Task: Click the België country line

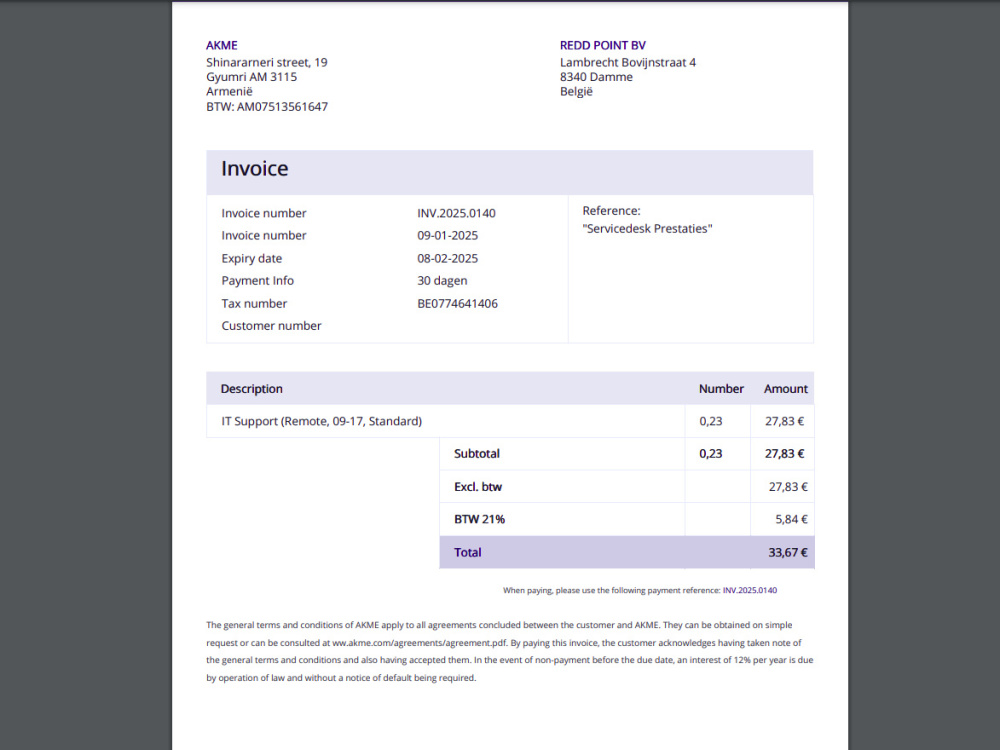Action: (x=576, y=91)
